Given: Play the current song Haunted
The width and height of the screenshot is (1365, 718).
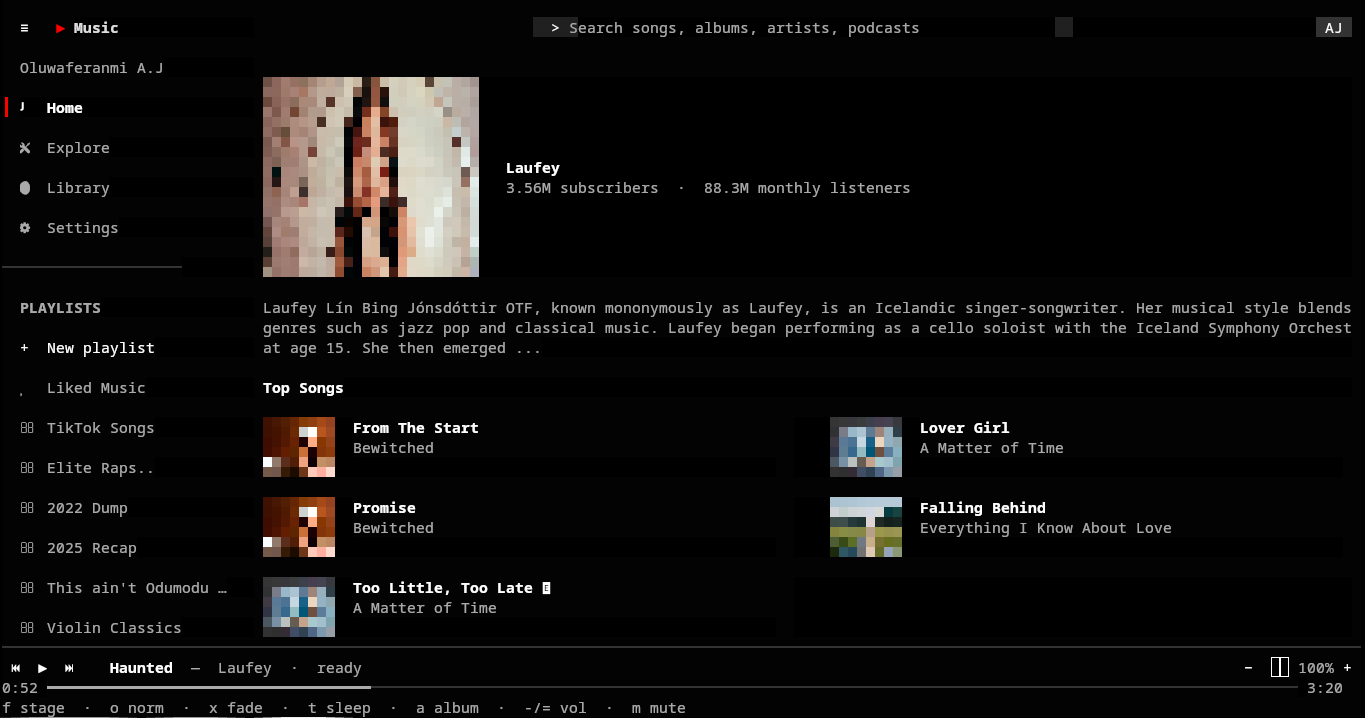Looking at the screenshot, I should 42,668.
